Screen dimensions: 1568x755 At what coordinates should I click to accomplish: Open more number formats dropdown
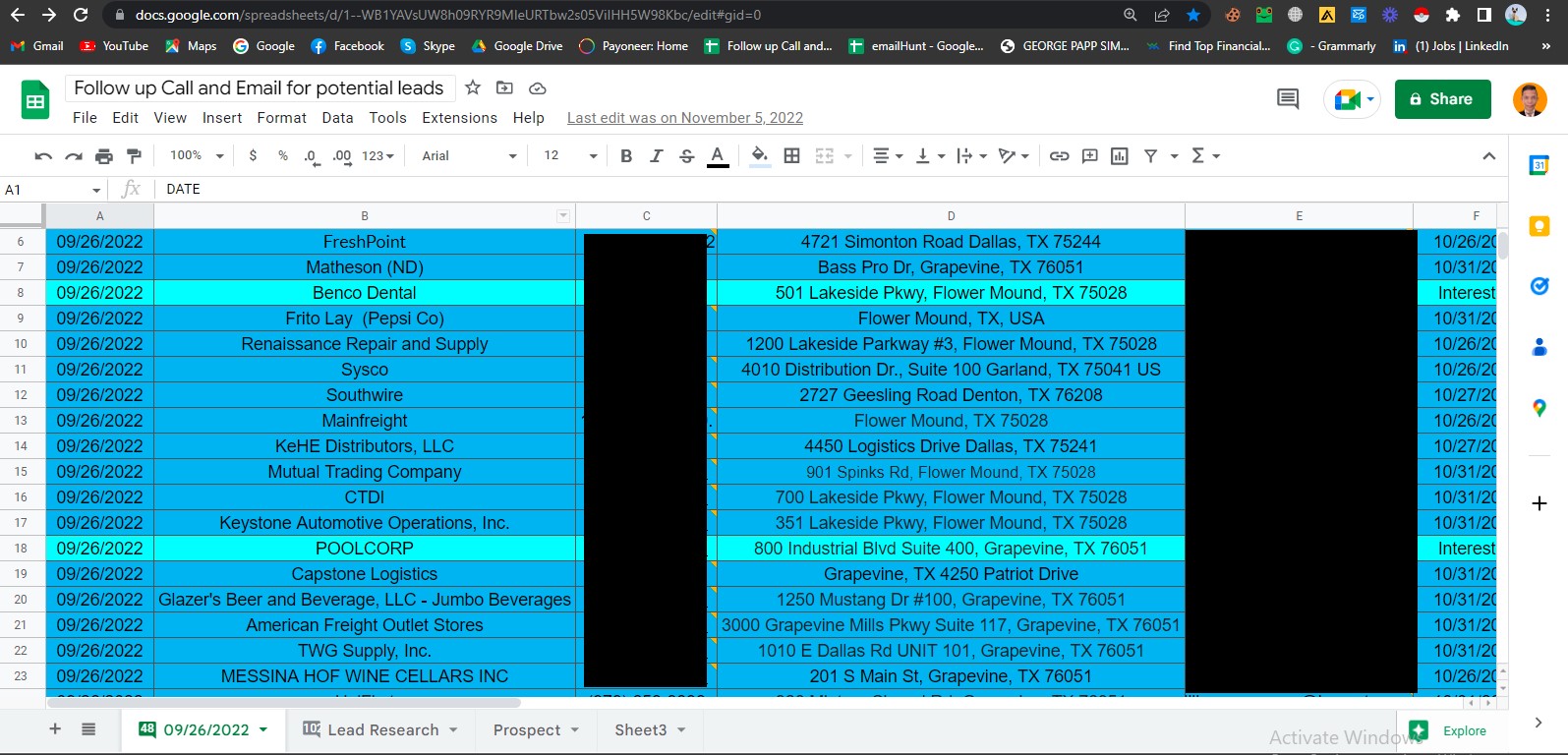pyautogui.click(x=377, y=156)
